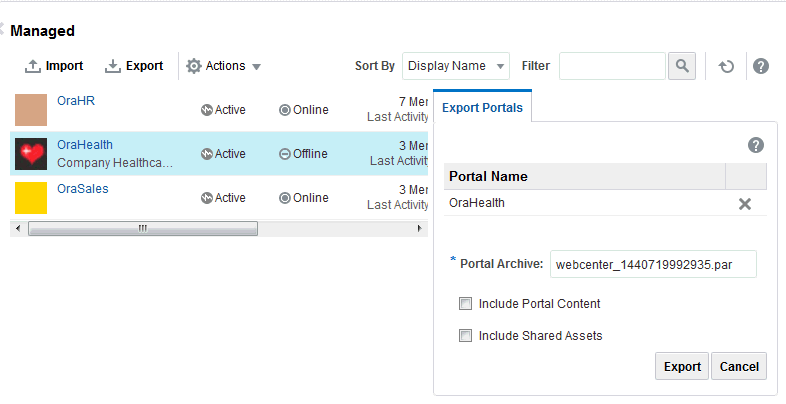
Task: Click the yellow OraSales portal swatch
Action: click(31, 197)
